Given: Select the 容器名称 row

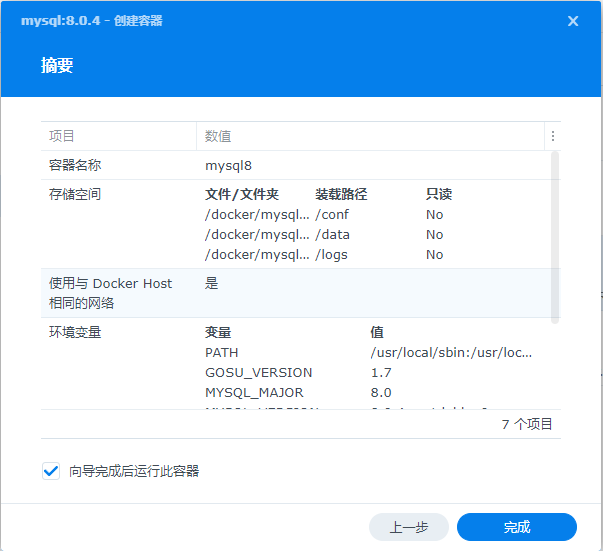Looking at the screenshot, I should point(75,165).
